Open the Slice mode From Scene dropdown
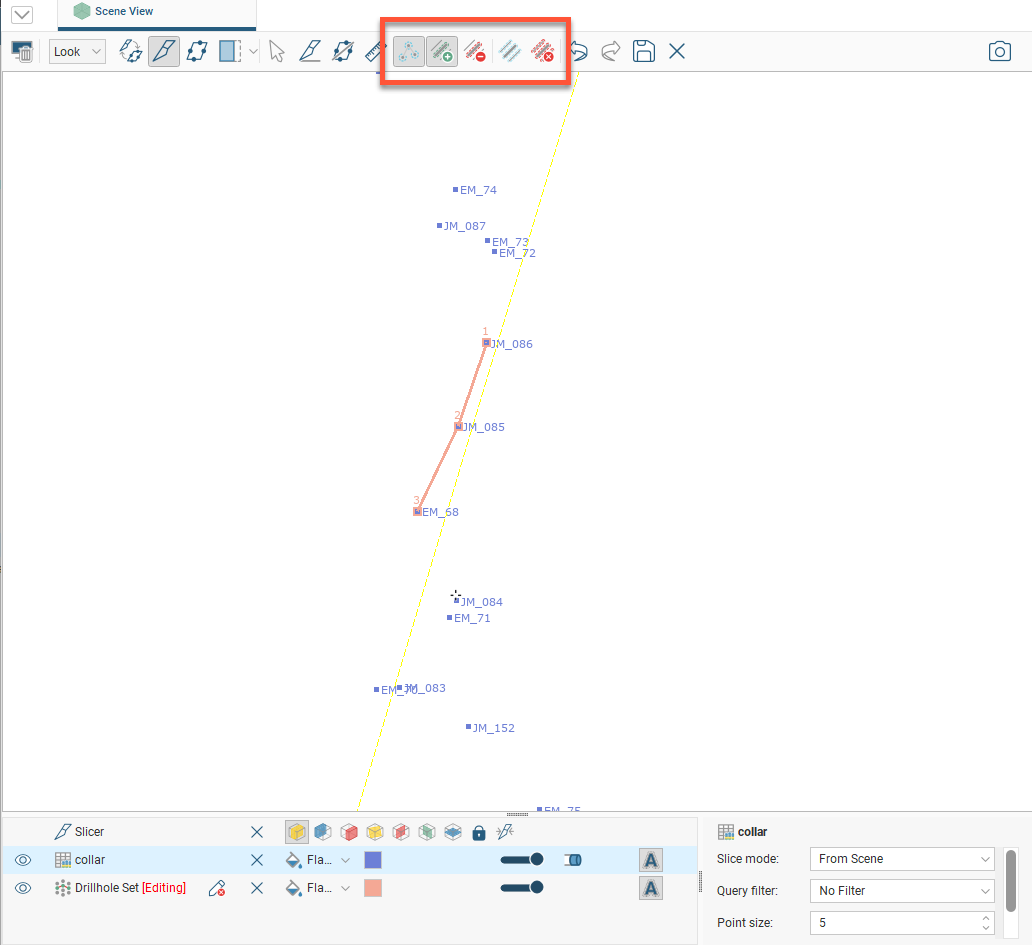Screen dimensions: 1032x945 pyautogui.click(x=902, y=859)
